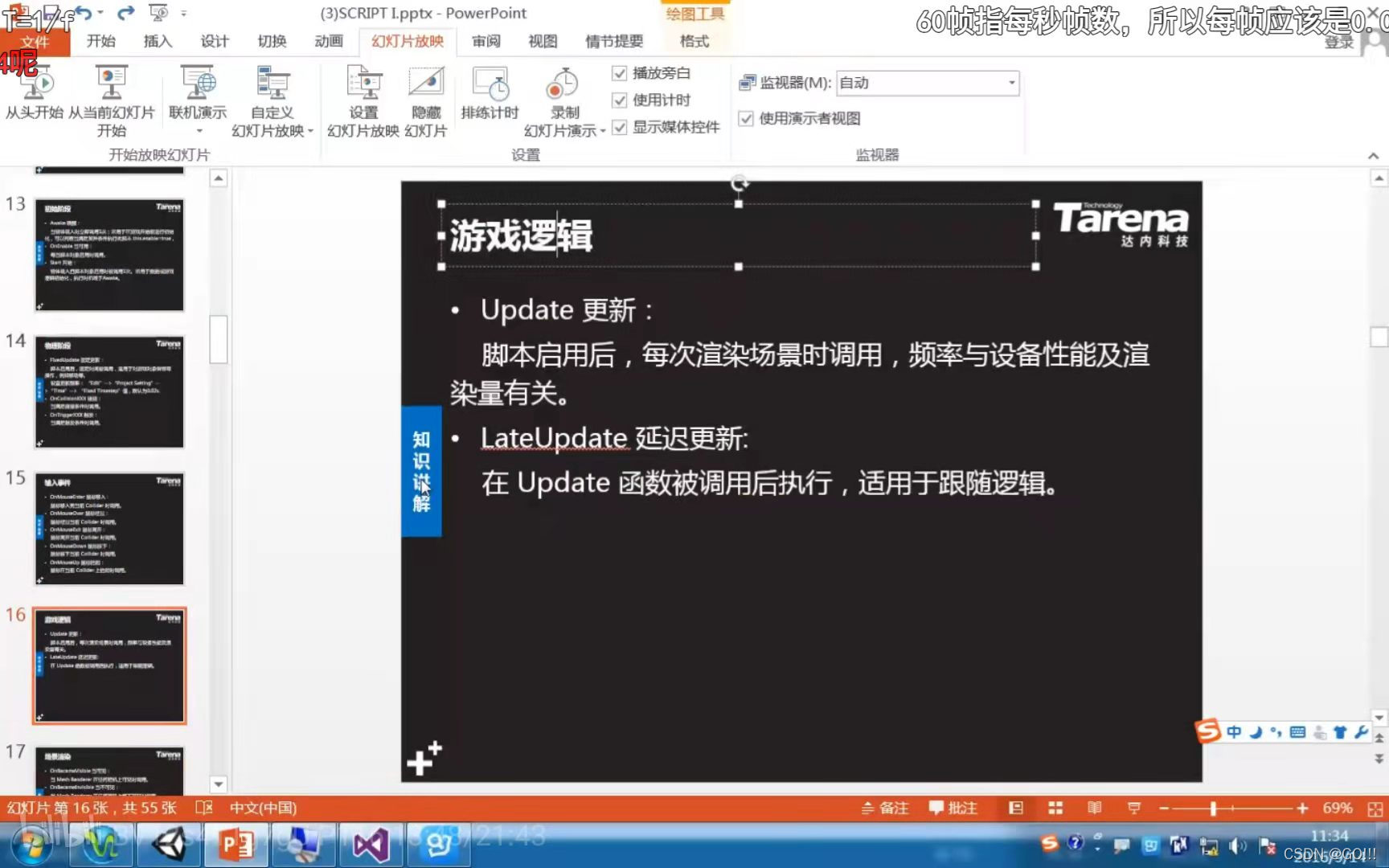This screenshot has height=868, width=1389.
Task: Toggle Use Presenter View option
Action: [x=747, y=118]
